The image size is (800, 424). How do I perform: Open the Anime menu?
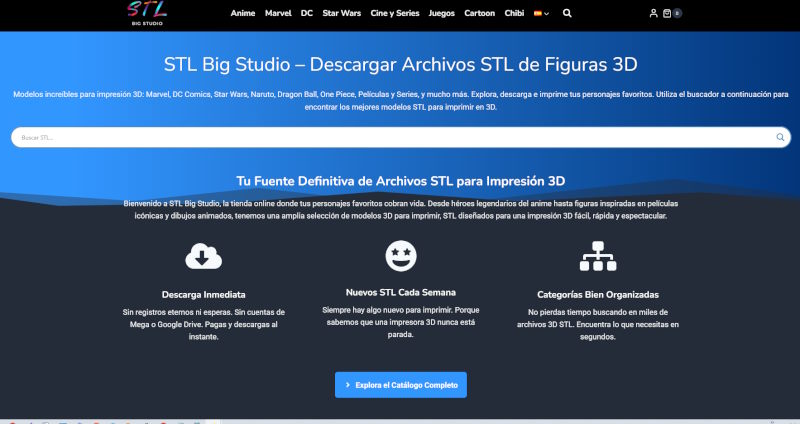pyautogui.click(x=243, y=13)
